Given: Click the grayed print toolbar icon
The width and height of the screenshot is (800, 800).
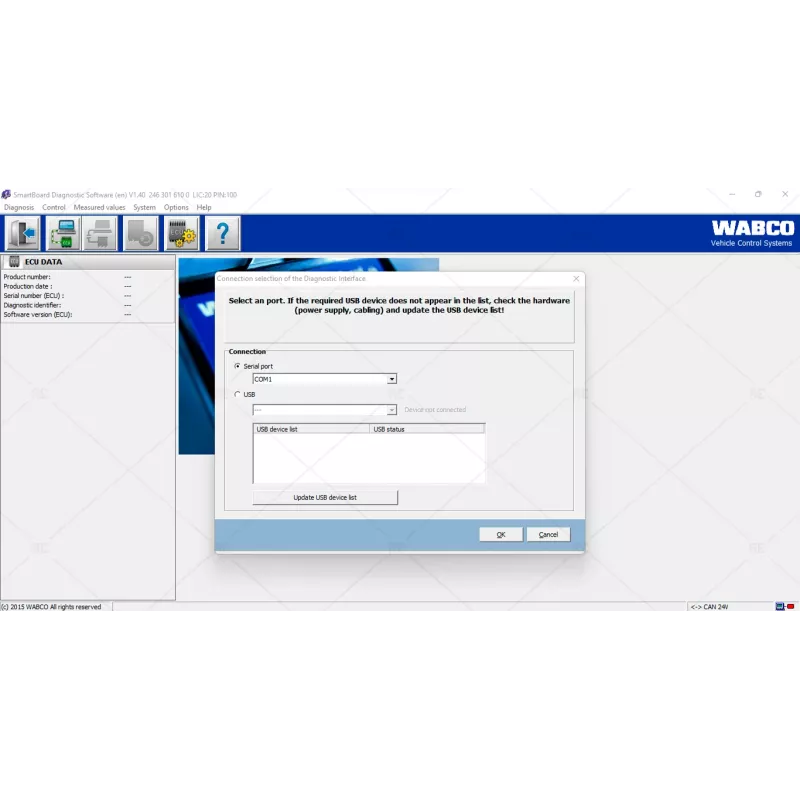Looking at the screenshot, I should point(101,232).
